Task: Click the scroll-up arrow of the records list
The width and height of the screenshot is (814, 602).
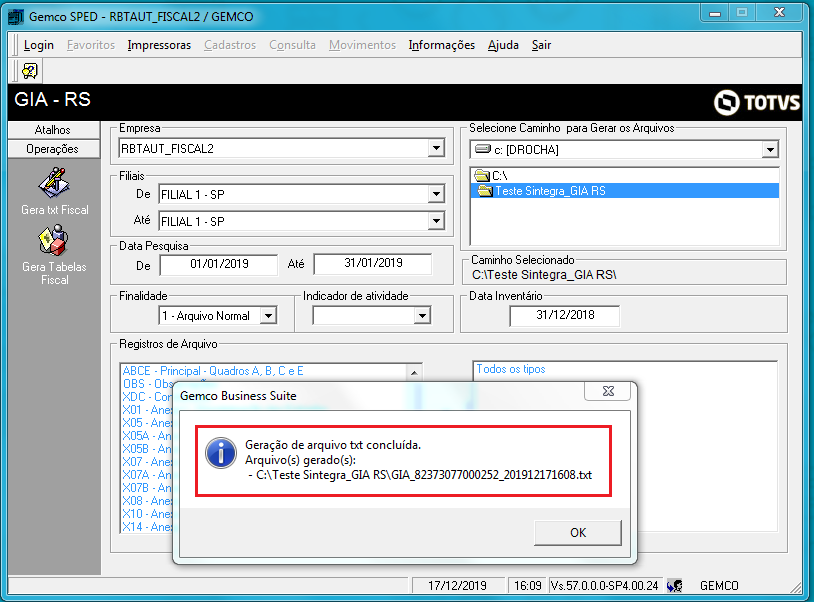Action: click(414, 372)
